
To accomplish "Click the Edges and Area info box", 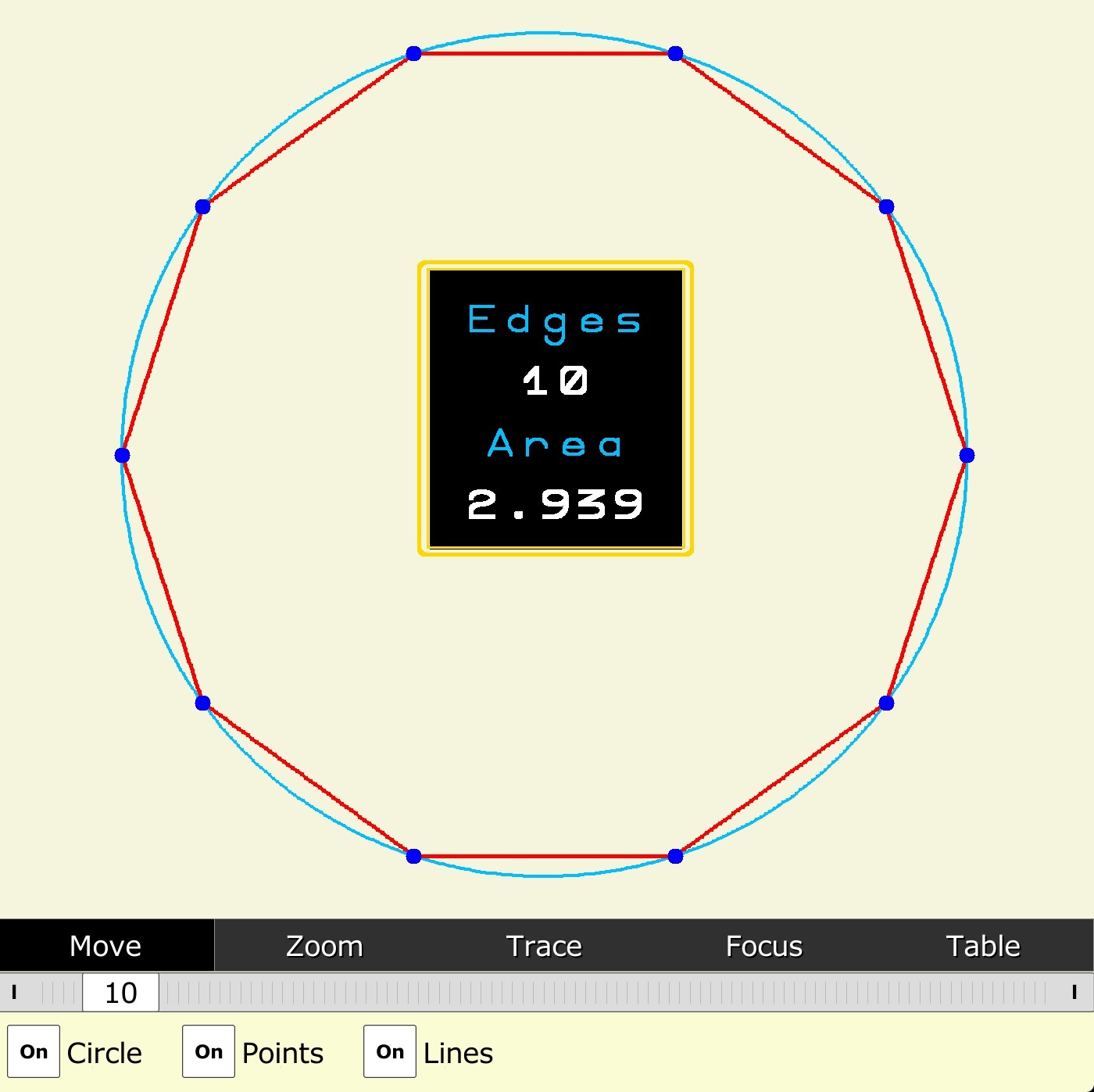I will pyautogui.click(x=556, y=409).
